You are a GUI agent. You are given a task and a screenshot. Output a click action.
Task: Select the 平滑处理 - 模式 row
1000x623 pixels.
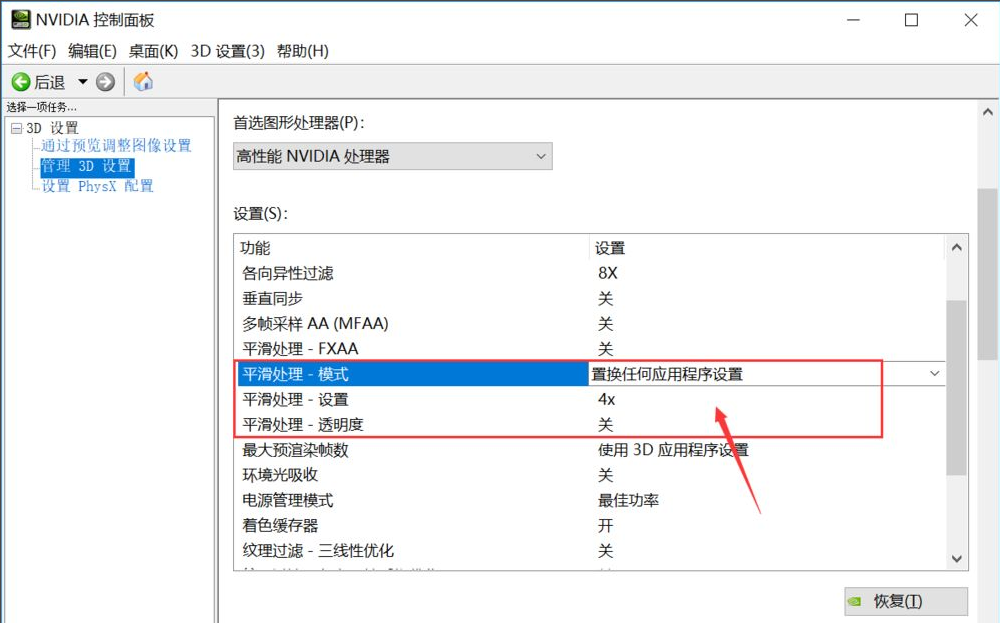coord(590,374)
